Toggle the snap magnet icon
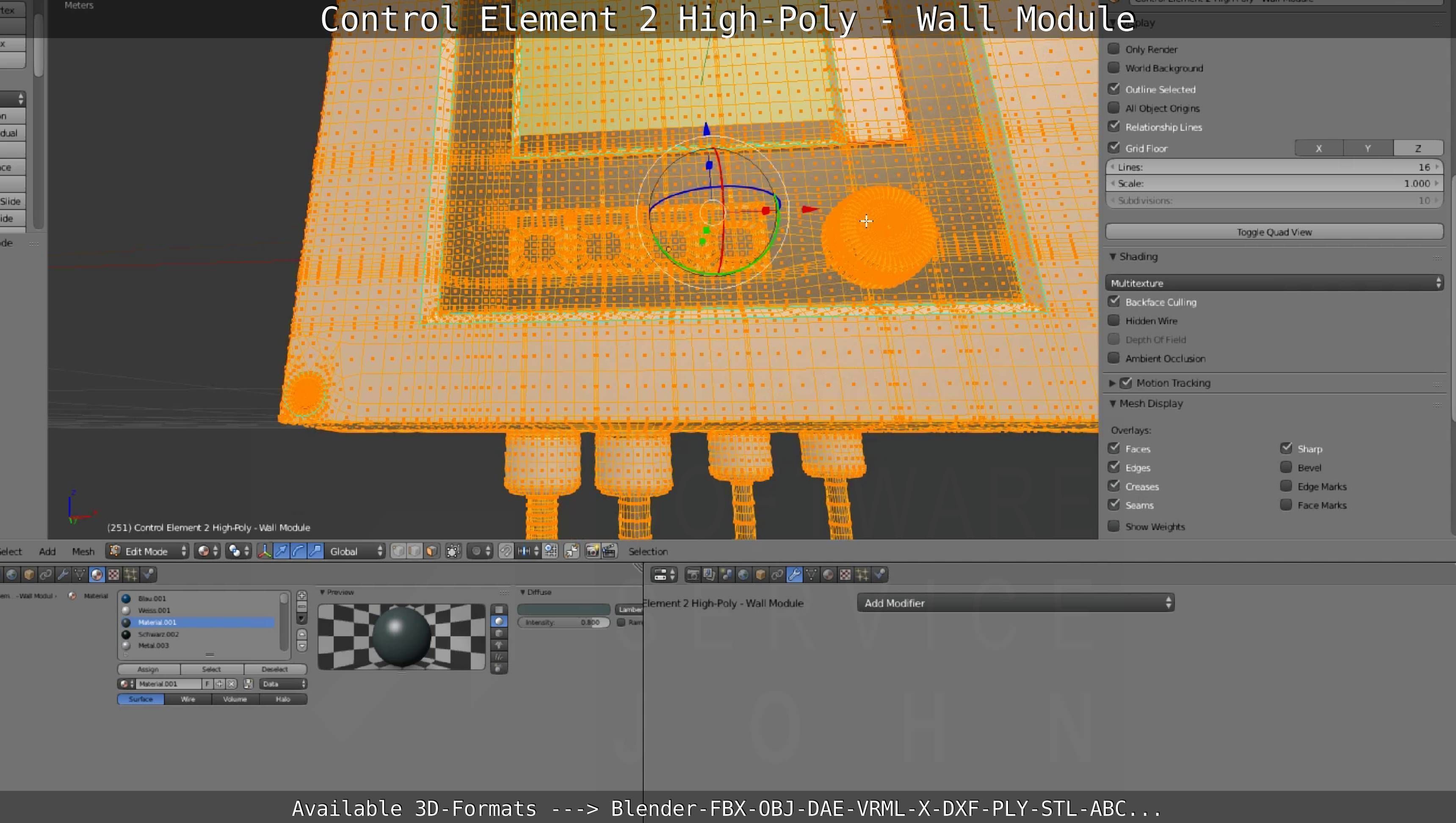Screen dimensions: 1456x823 pyautogui.click(x=506, y=551)
